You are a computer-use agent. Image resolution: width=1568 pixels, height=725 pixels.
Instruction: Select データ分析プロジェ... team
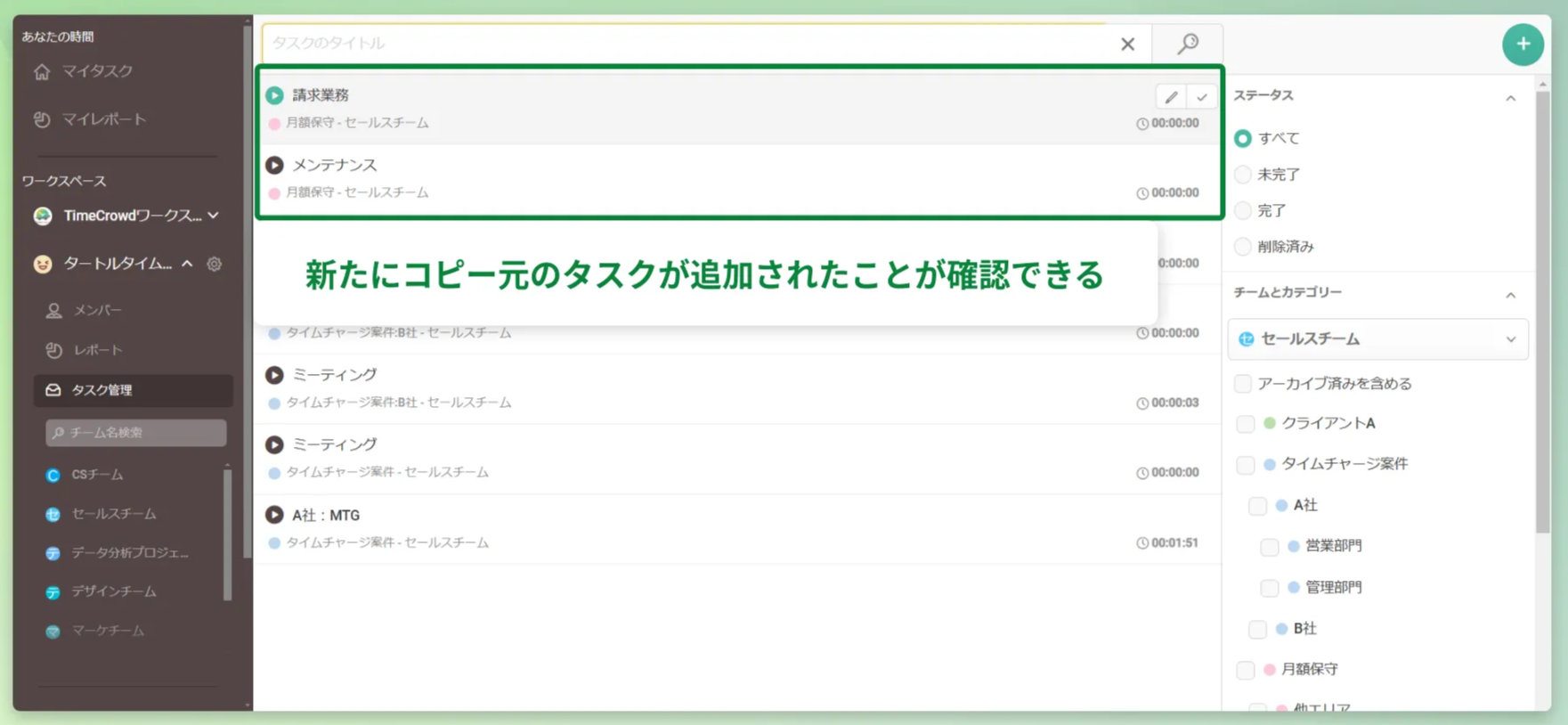pyautogui.click(x=117, y=553)
